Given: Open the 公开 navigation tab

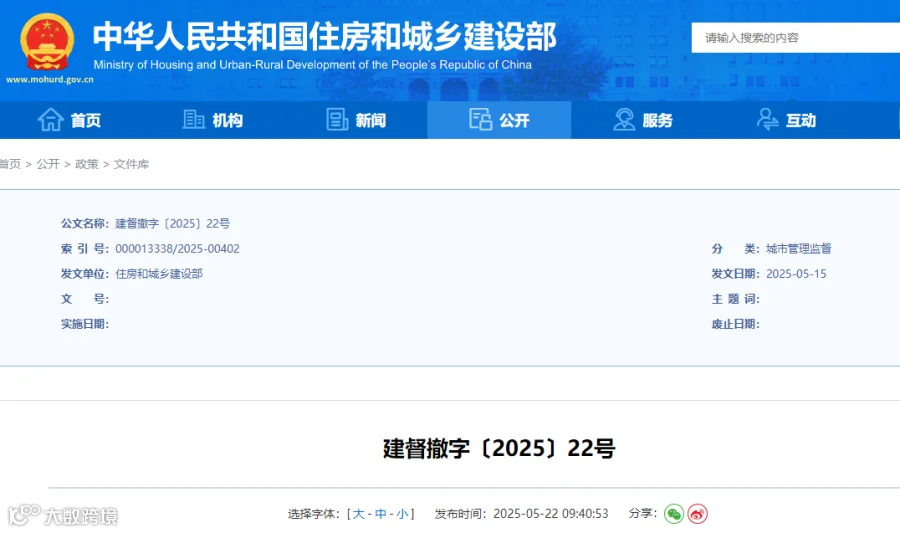Looking at the screenshot, I should 499,120.
